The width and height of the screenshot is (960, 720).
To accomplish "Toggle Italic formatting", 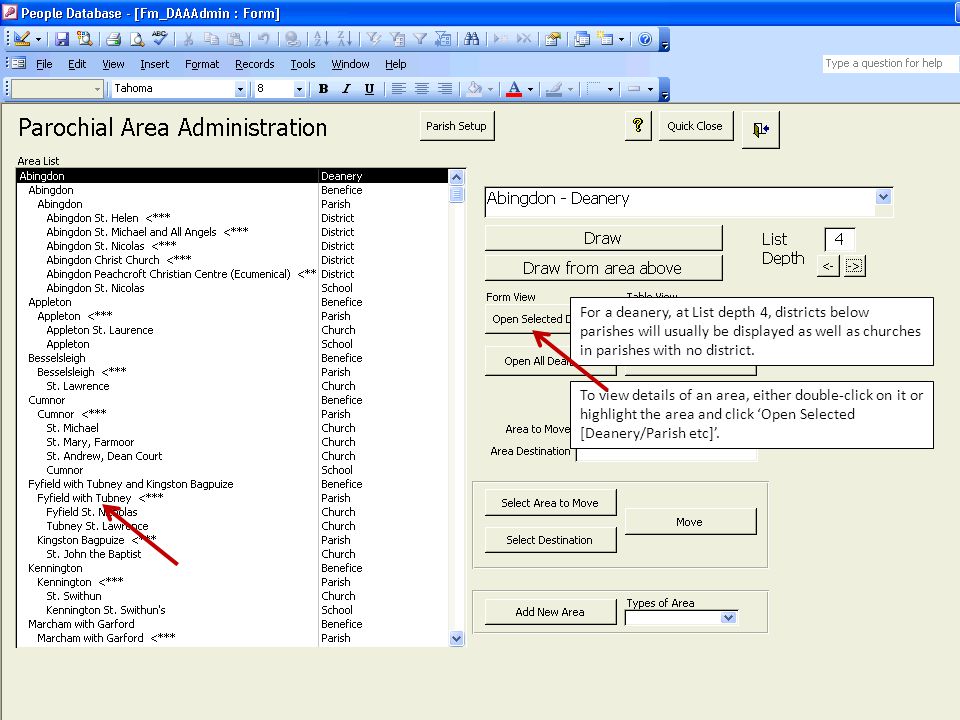I will pos(346,89).
